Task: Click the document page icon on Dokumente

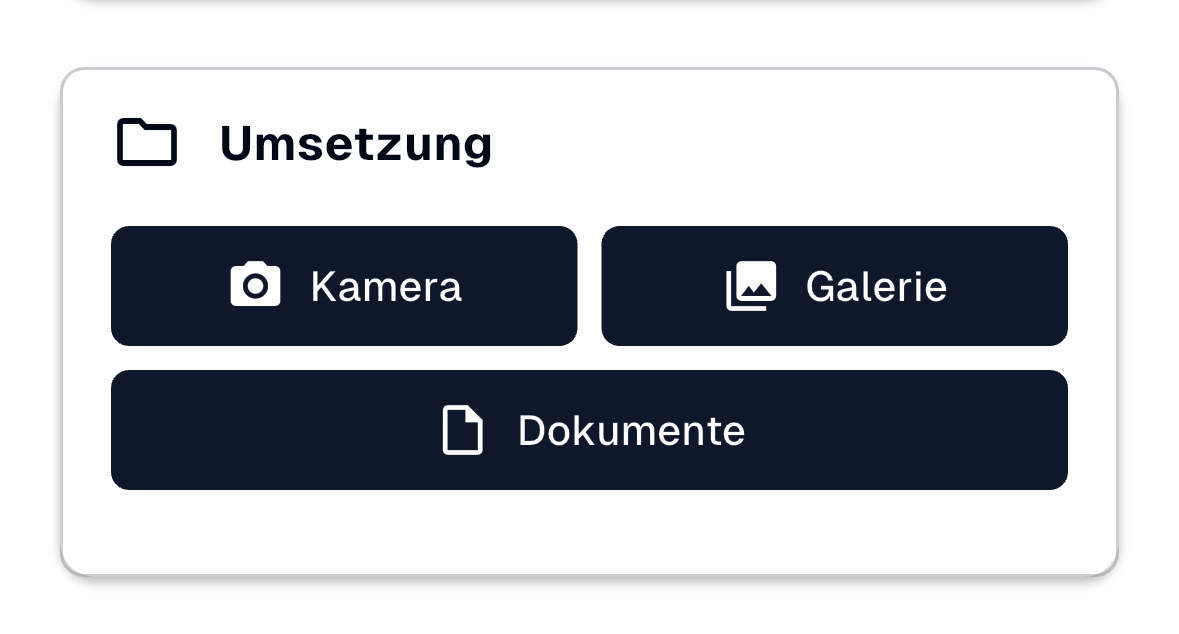Action: 462,430
